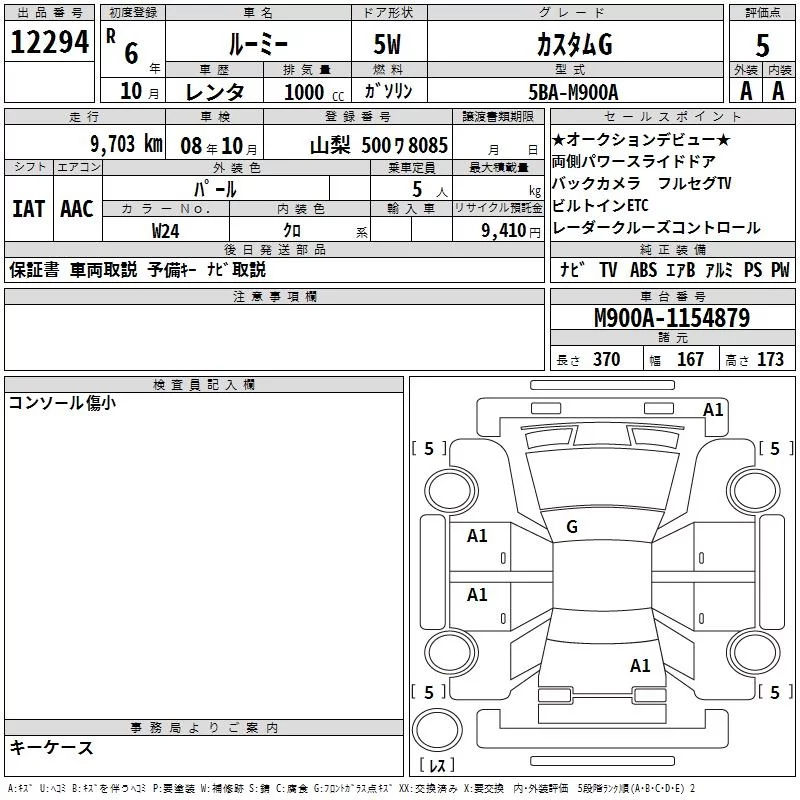Select the rear-left tire [5] rating marker
Viewport: 800px width, 800px height.
(429, 692)
